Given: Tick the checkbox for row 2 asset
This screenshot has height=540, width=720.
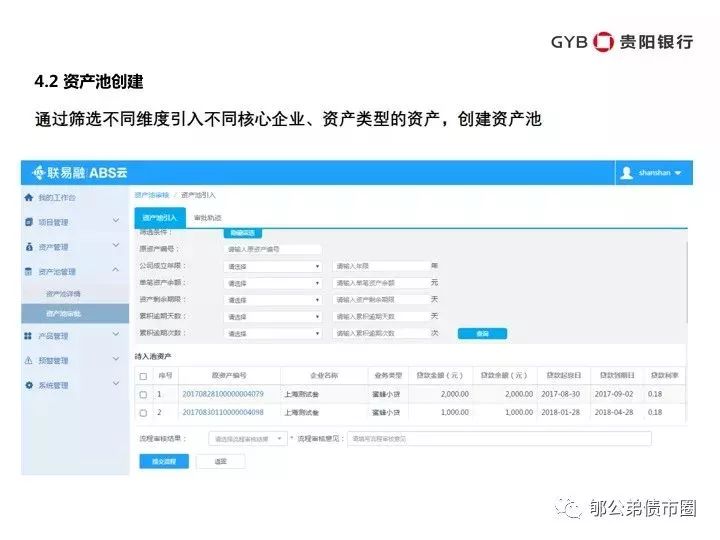Looking at the screenshot, I should coord(143,412).
